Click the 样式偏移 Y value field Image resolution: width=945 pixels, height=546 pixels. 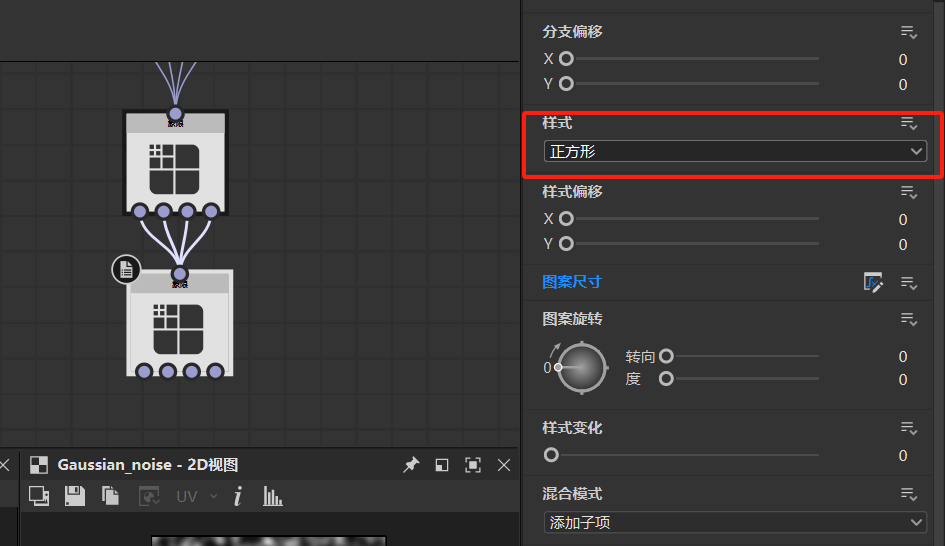pos(902,244)
